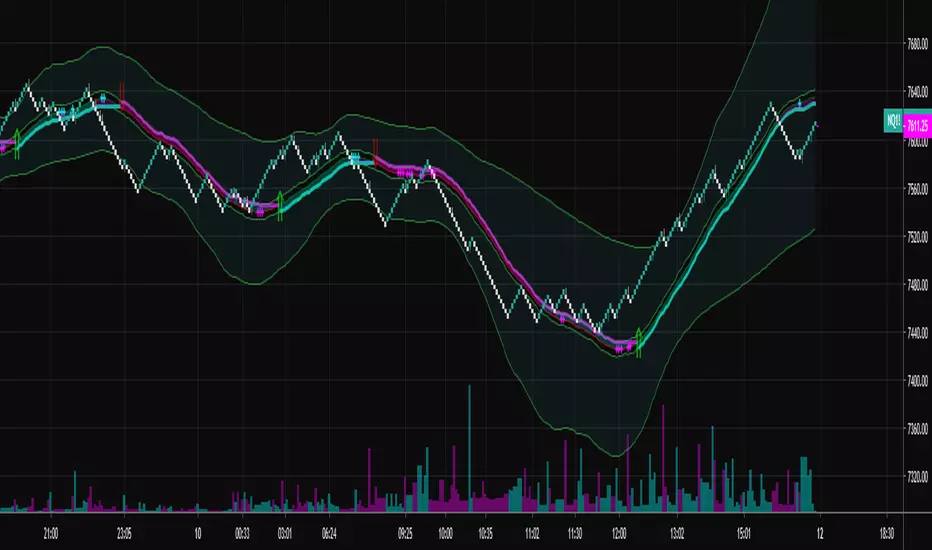Click the 10:00 time axis label
Image resolution: width=932 pixels, height=550 pixels.
click(445, 533)
